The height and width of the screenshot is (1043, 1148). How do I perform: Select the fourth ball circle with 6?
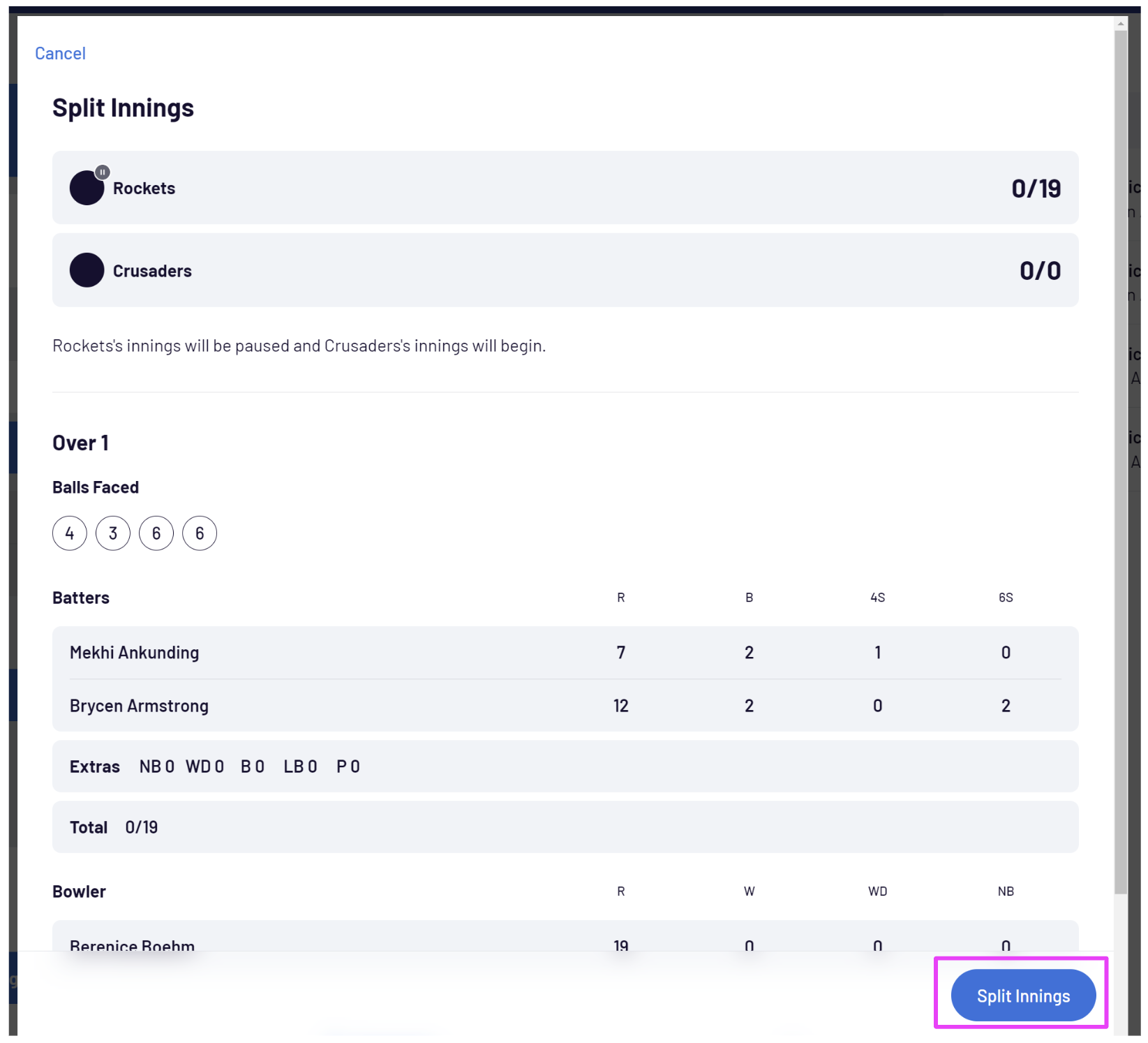pos(200,533)
